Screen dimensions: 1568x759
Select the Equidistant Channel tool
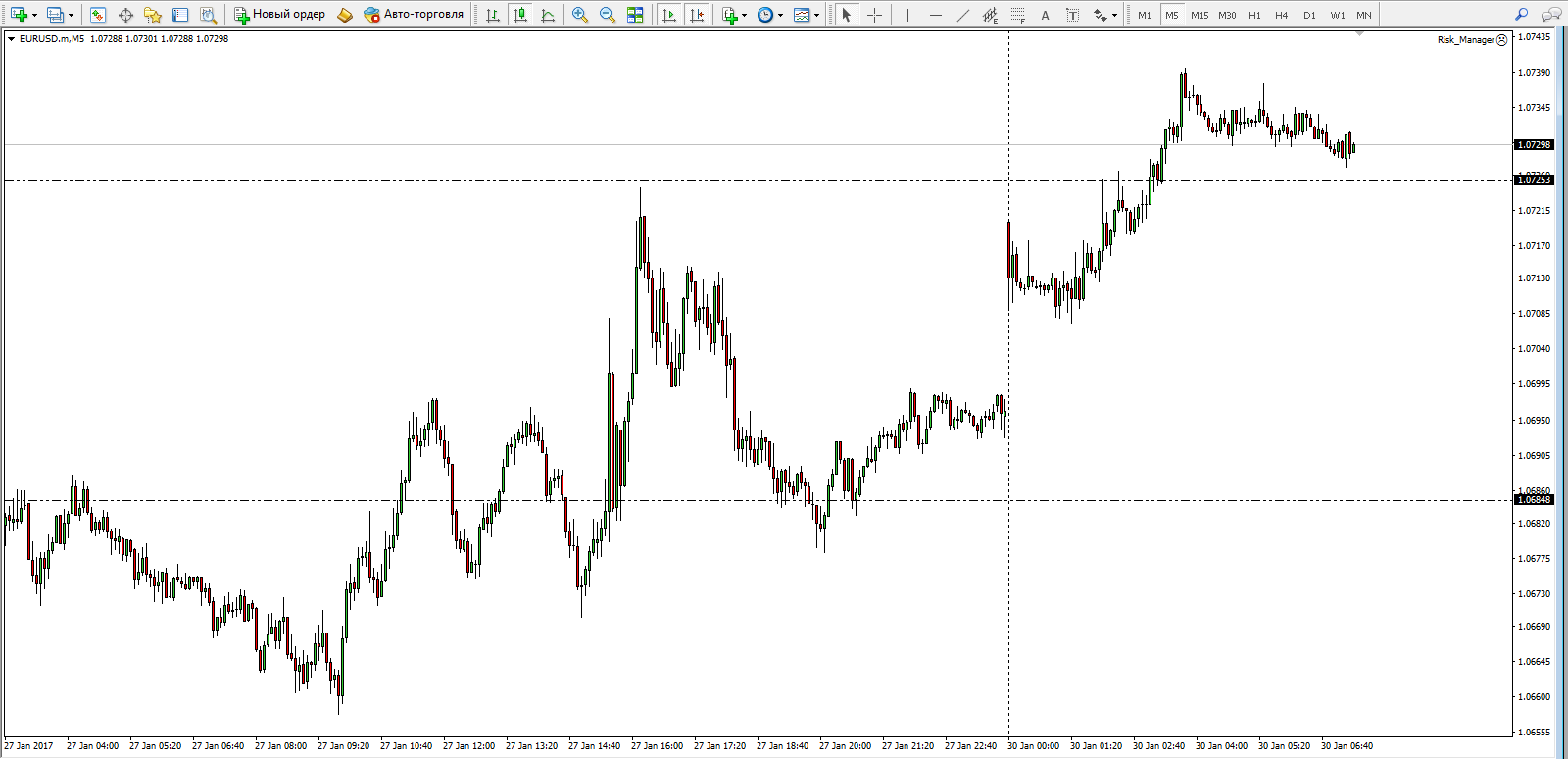click(990, 15)
